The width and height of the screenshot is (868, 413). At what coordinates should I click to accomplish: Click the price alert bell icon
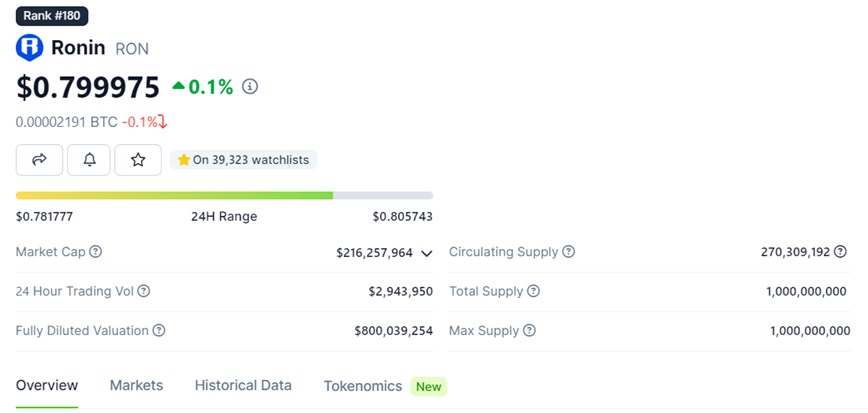click(x=89, y=159)
